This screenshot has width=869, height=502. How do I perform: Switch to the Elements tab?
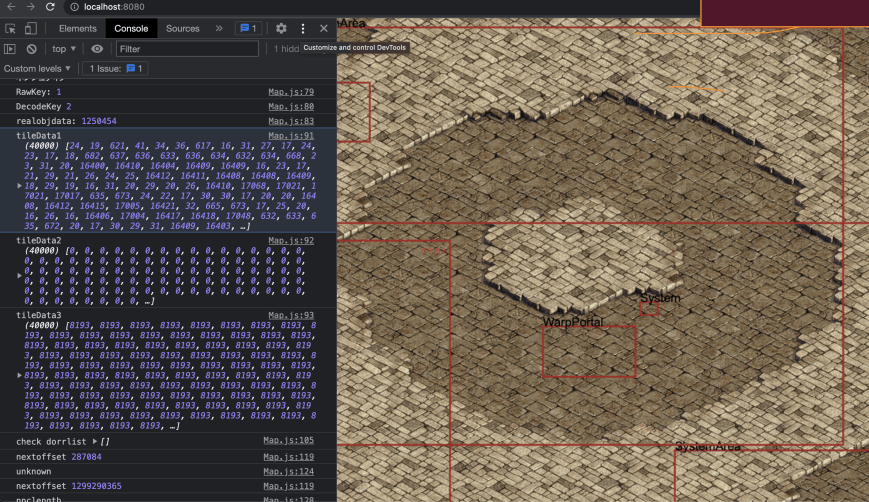click(x=78, y=28)
